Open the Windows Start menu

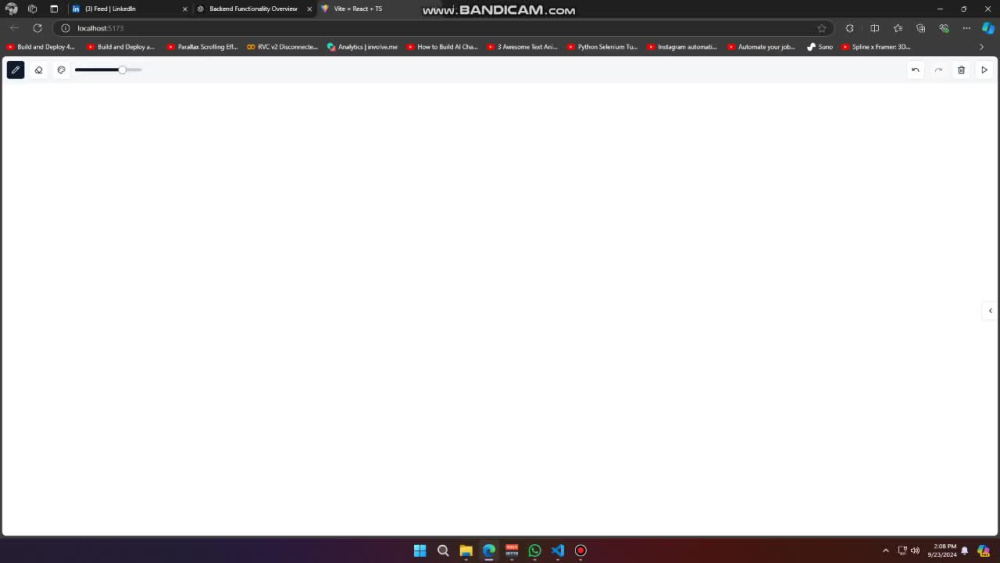tap(420, 550)
